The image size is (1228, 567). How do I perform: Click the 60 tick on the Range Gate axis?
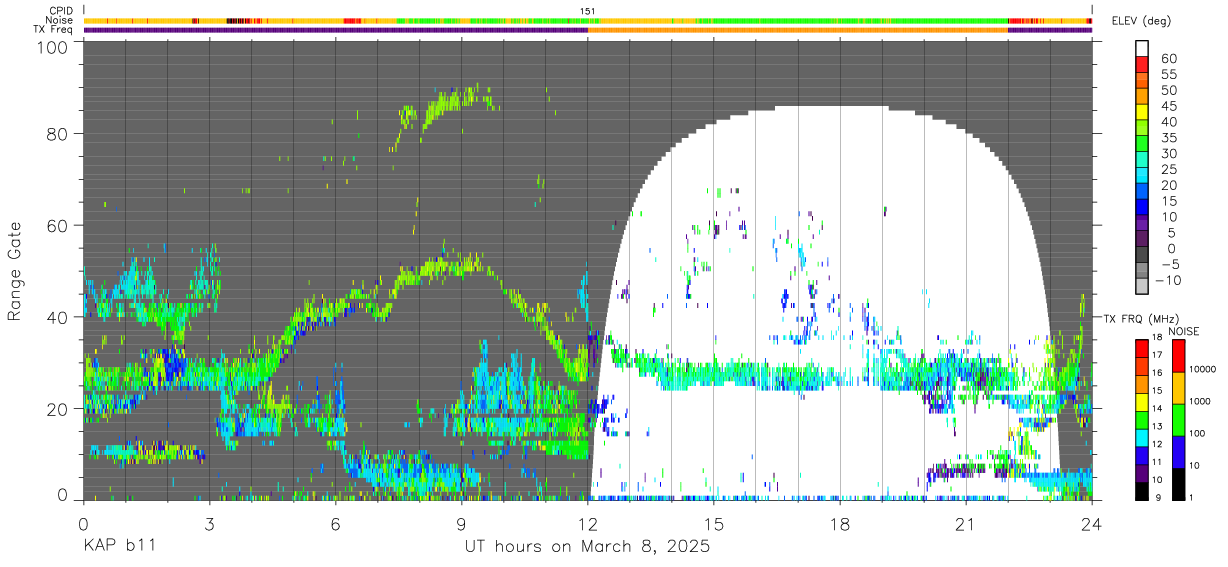point(56,225)
